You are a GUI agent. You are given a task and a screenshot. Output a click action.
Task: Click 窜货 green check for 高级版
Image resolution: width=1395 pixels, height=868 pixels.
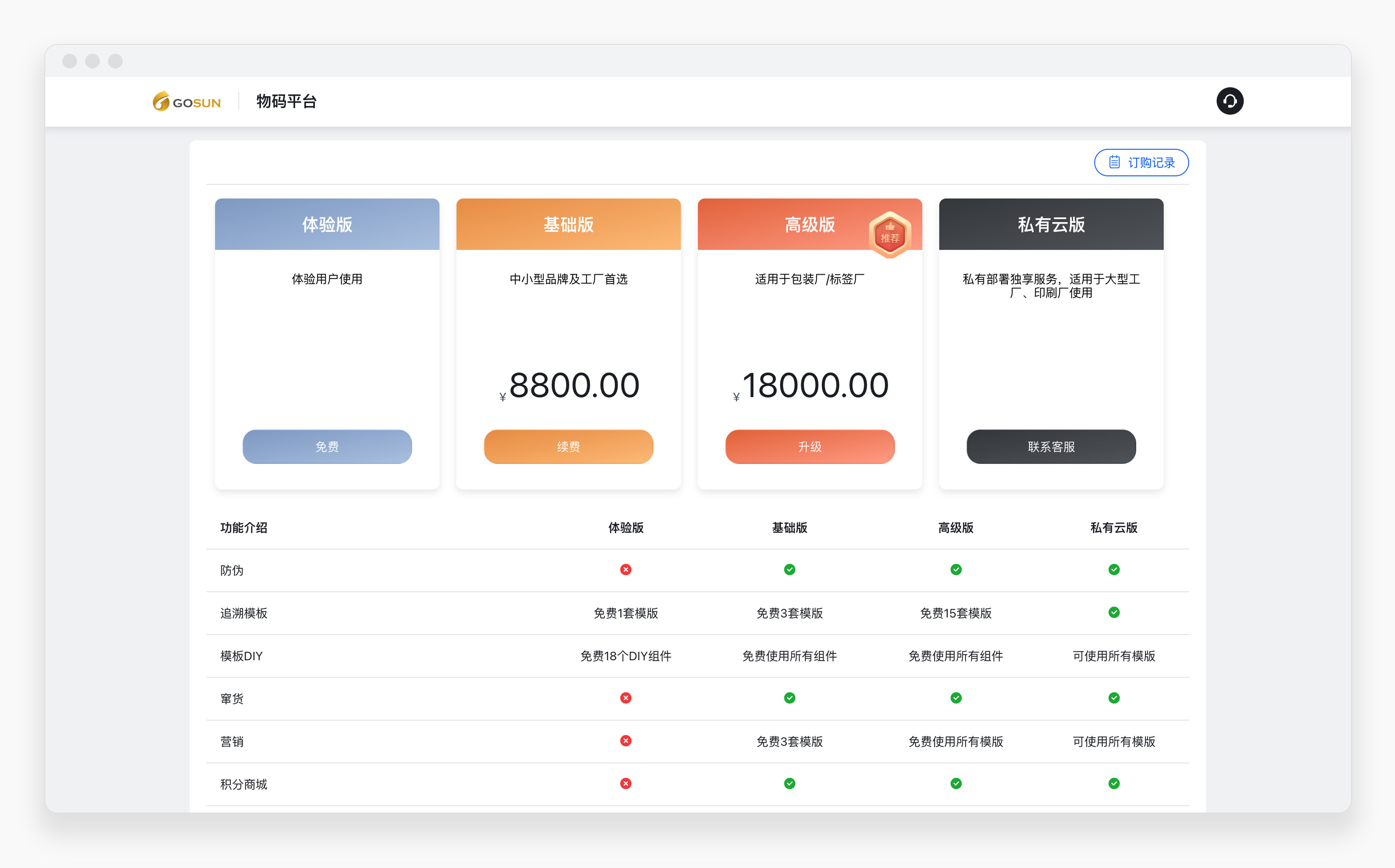(956, 697)
